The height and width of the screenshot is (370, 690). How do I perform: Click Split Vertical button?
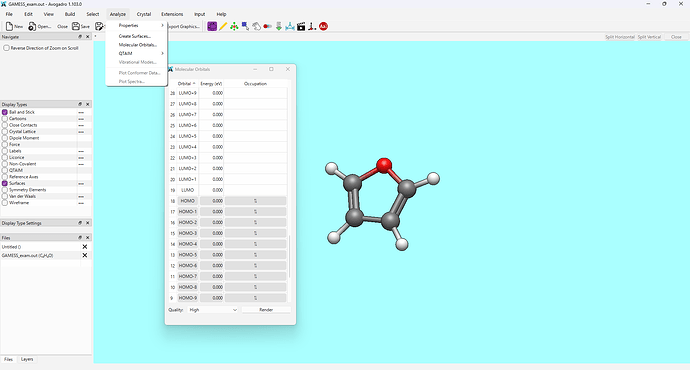(x=649, y=37)
